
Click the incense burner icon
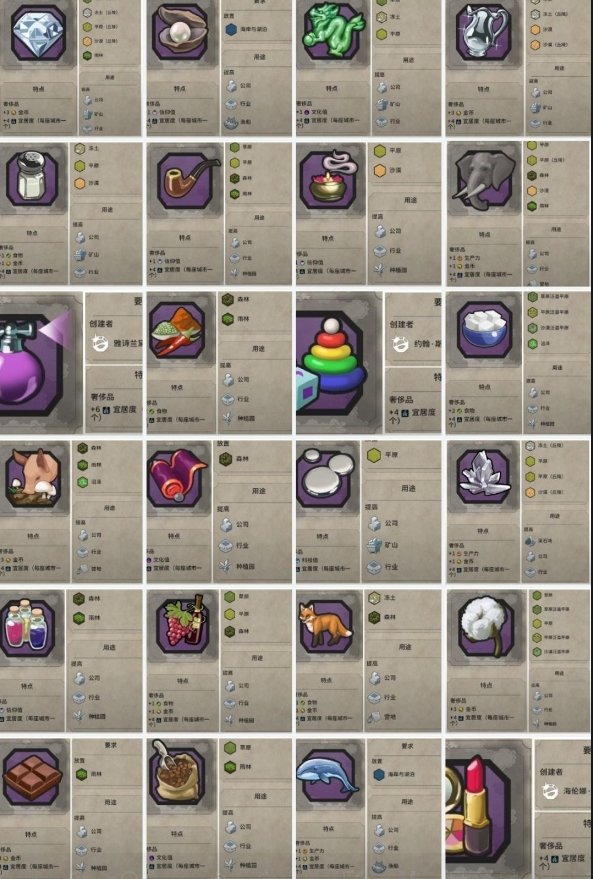tap(328, 179)
